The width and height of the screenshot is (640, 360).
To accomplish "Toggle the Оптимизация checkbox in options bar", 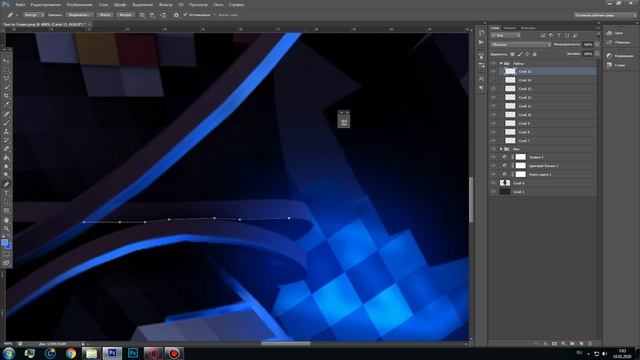I will pyautogui.click(x=185, y=15).
